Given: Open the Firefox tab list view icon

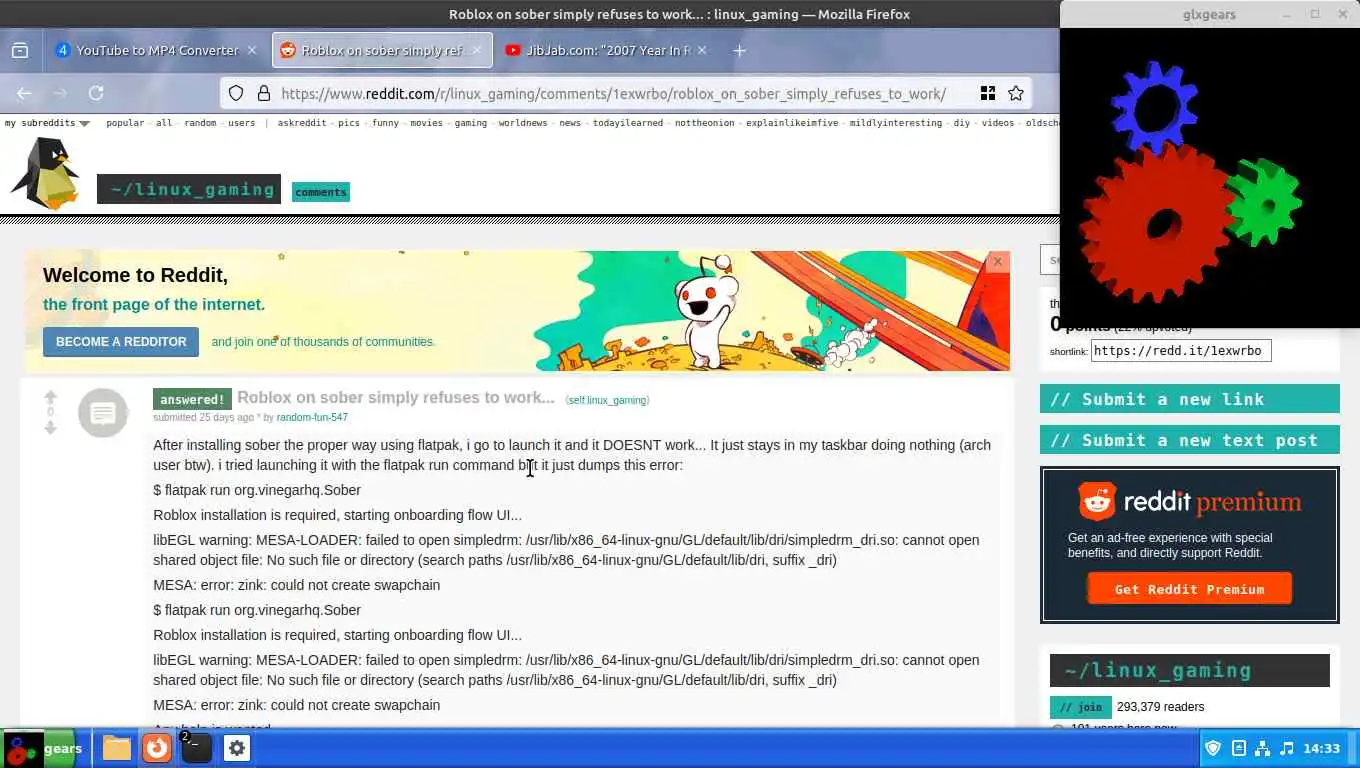Looking at the screenshot, I should coord(20,50).
